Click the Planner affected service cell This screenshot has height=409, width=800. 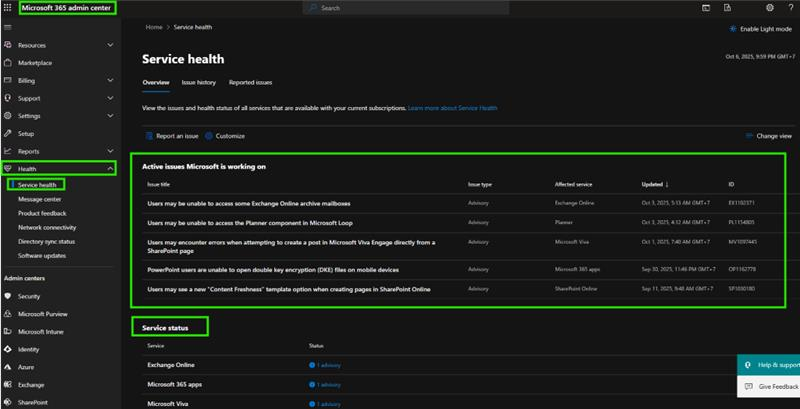tap(564, 223)
